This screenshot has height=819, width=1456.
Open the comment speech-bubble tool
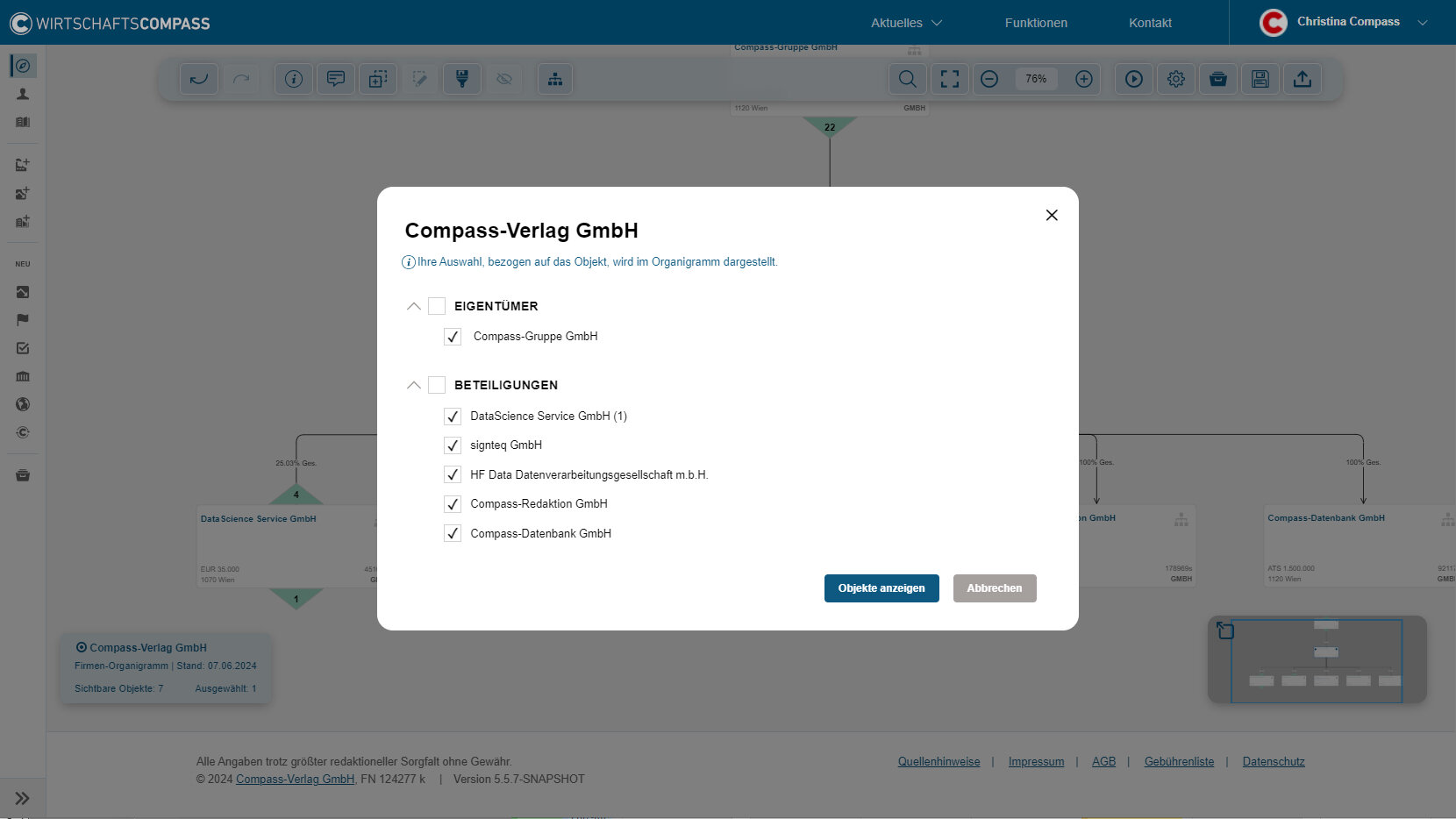coord(336,79)
